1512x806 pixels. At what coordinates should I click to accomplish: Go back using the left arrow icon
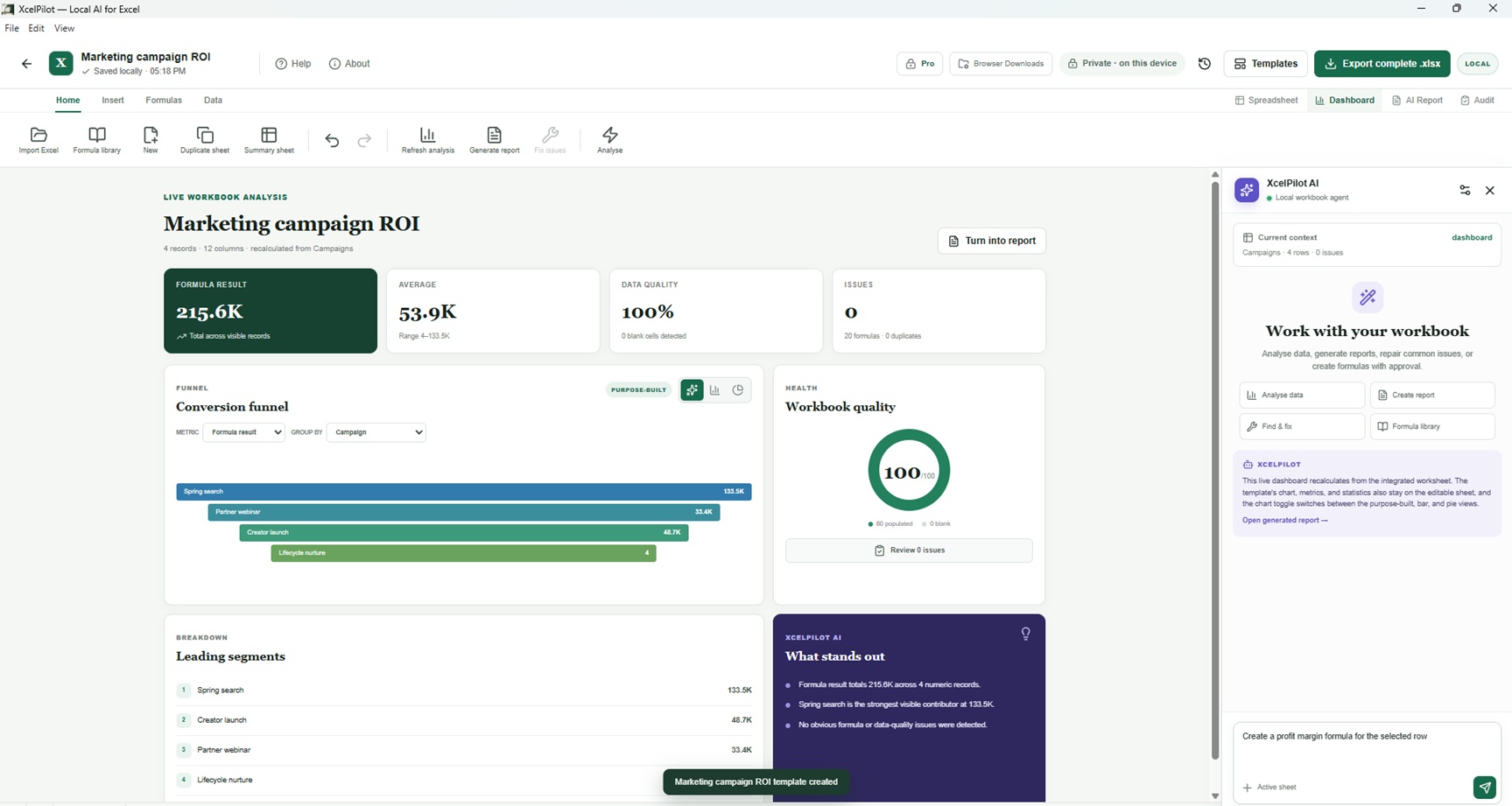[26, 64]
